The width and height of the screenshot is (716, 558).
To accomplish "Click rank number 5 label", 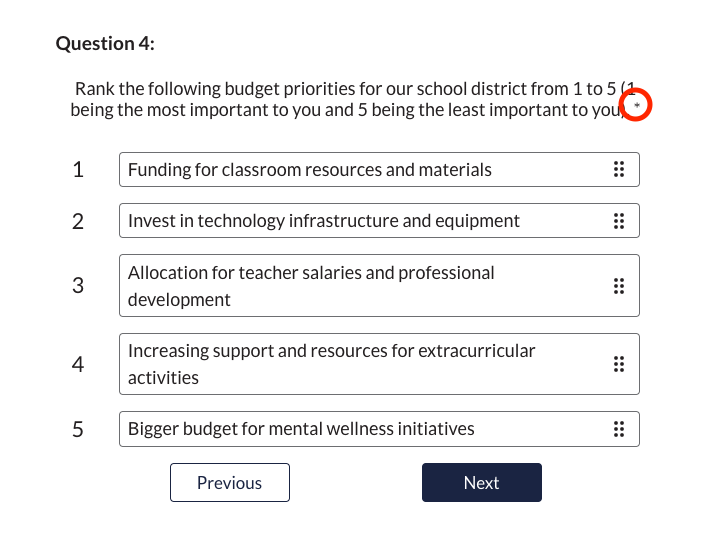I will click(78, 429).
